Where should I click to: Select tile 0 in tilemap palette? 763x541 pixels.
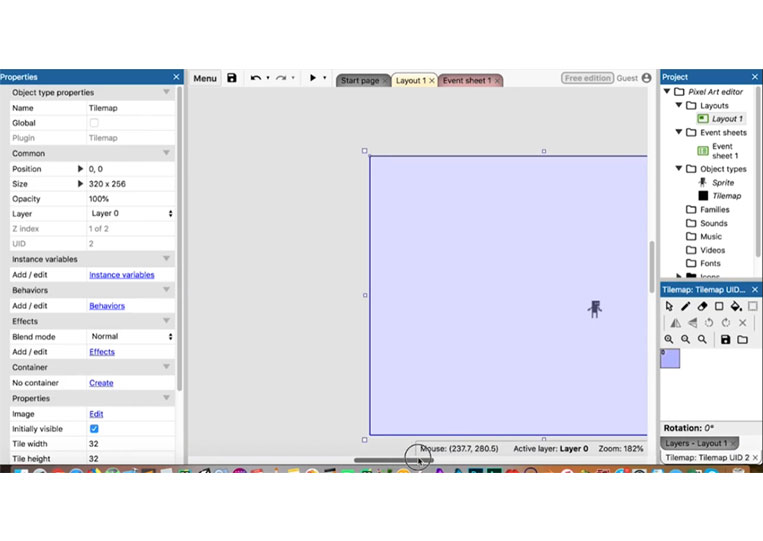coord(670,358)
